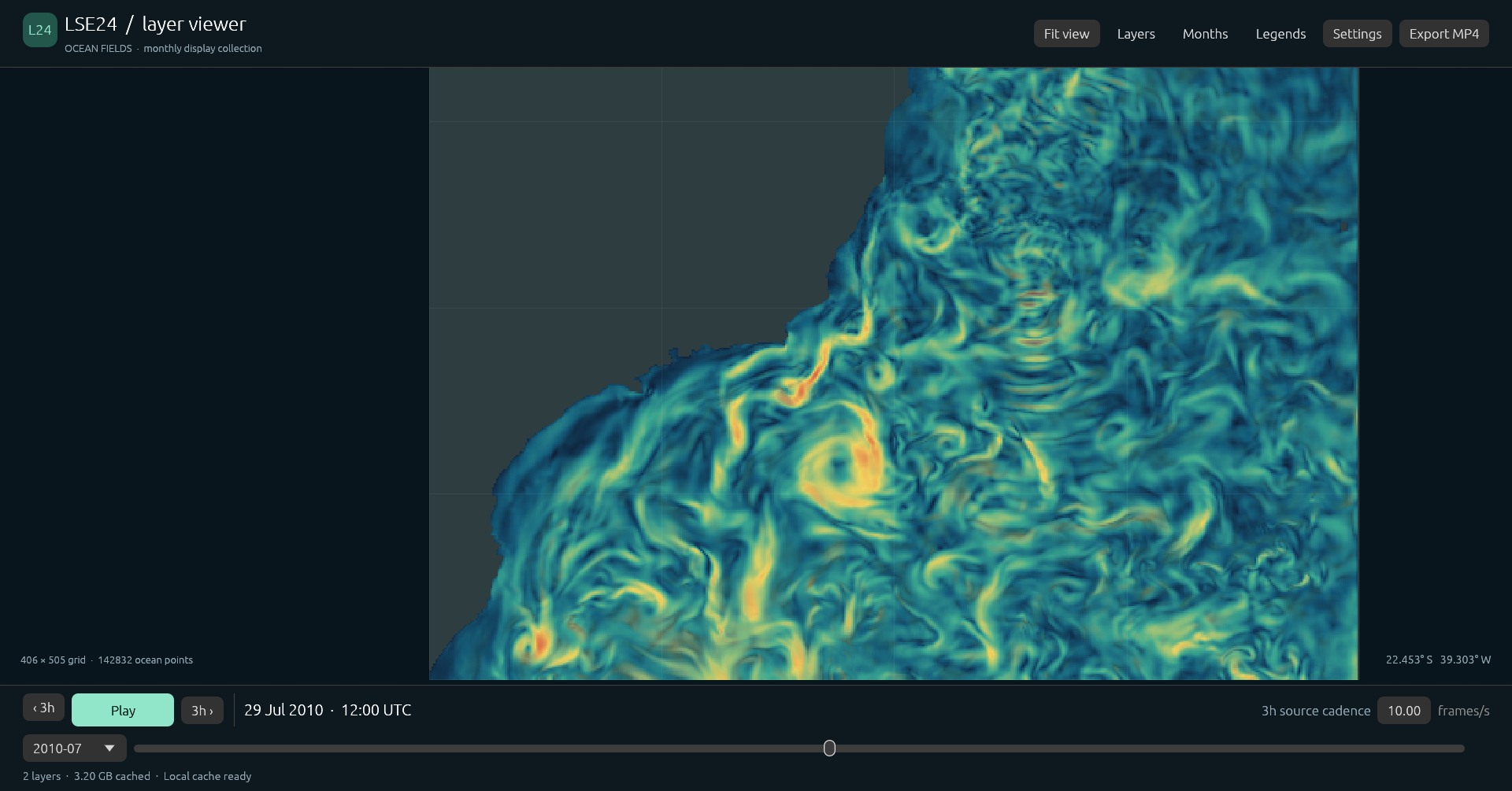Start playback with the Play button
This screenshot has height=791, width=1512.
123,710
